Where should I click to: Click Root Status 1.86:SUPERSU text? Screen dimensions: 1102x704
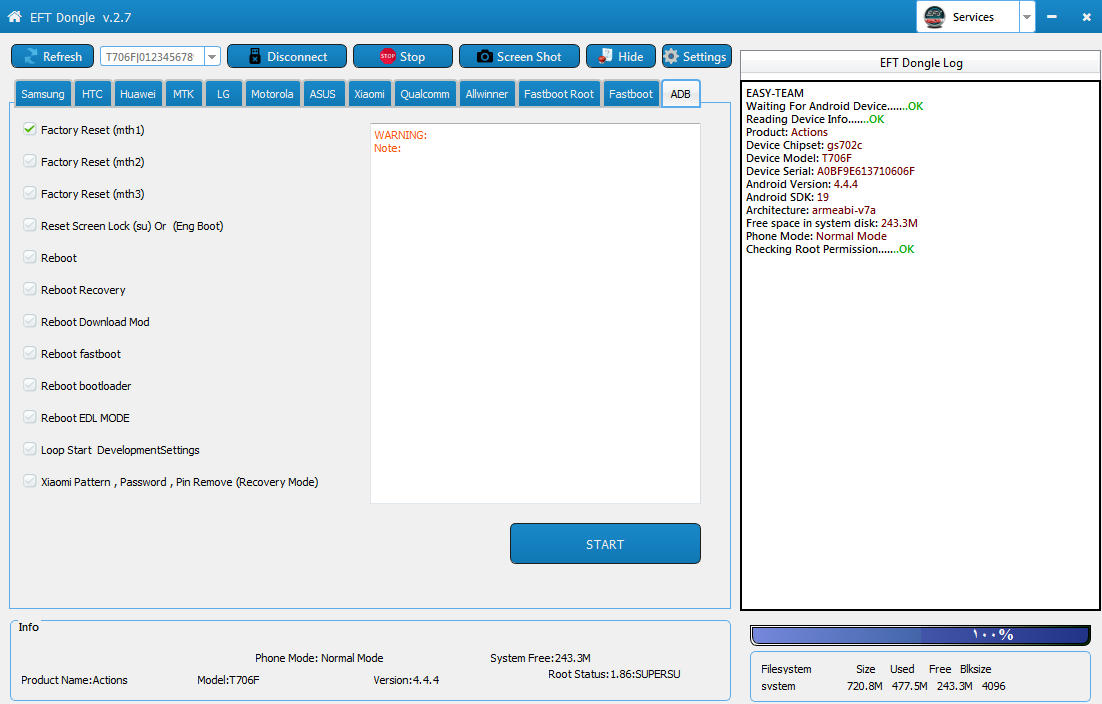[614, 674]
